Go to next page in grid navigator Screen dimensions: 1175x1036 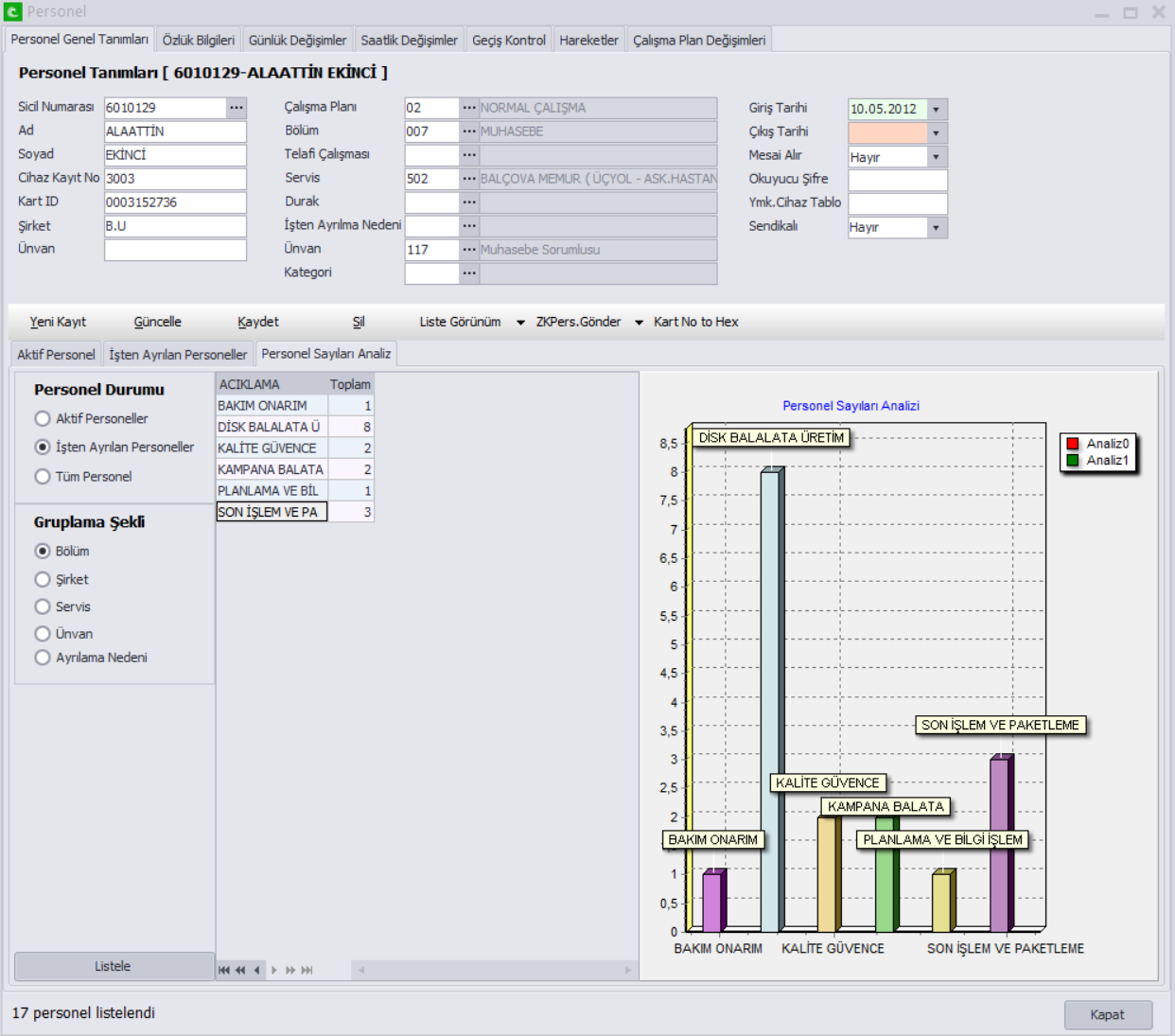click(x=290, y=970)
